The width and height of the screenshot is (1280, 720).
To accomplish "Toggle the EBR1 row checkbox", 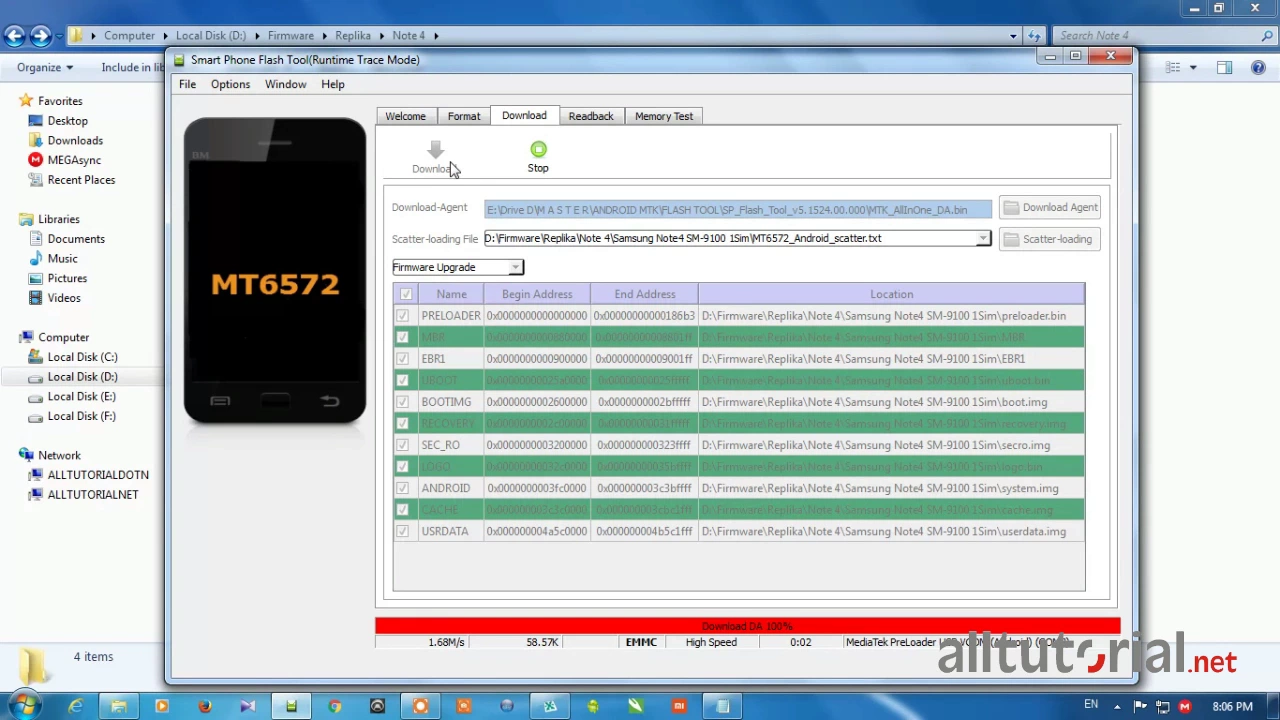I will pos(402,359).
